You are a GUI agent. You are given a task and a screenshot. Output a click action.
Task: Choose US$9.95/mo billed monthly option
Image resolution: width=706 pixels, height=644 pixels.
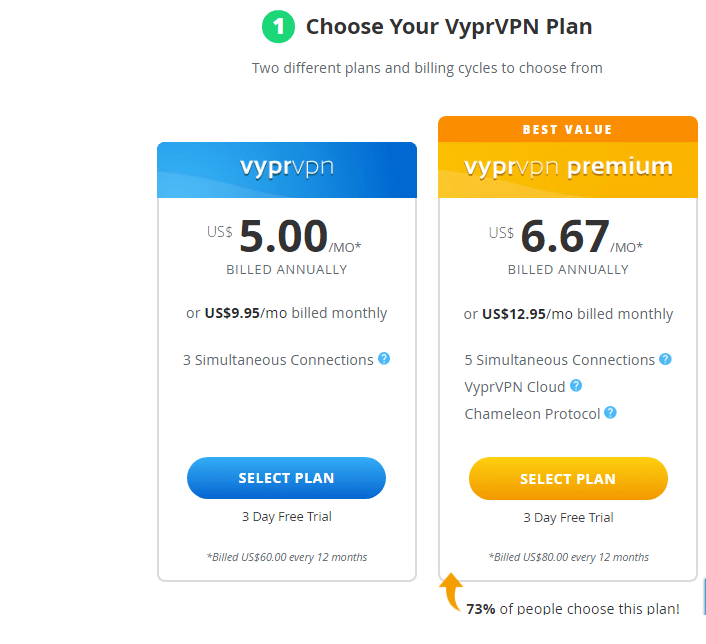[x=286, y=313]
